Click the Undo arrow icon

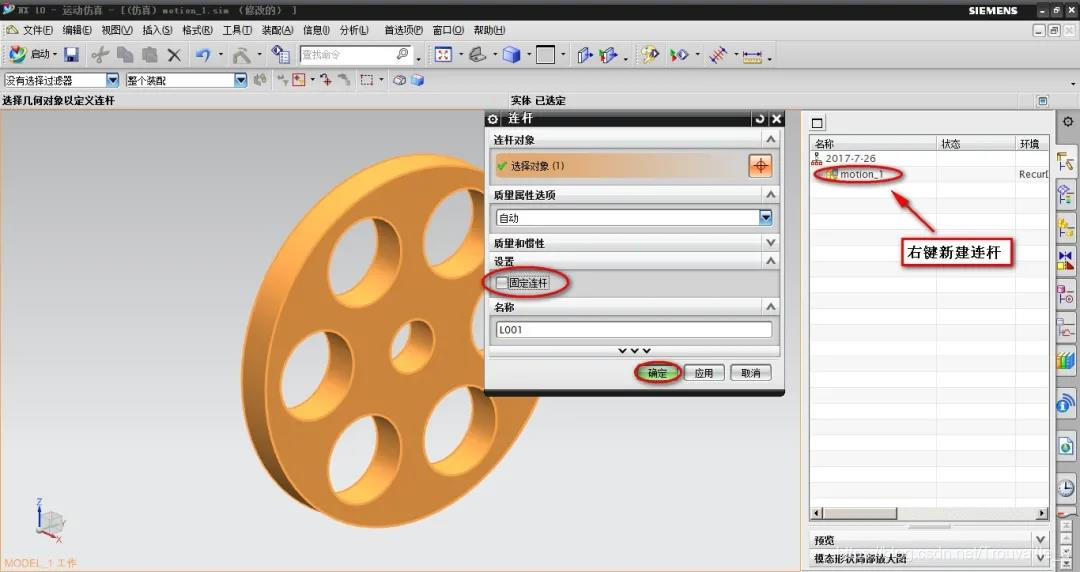point(202,54)
